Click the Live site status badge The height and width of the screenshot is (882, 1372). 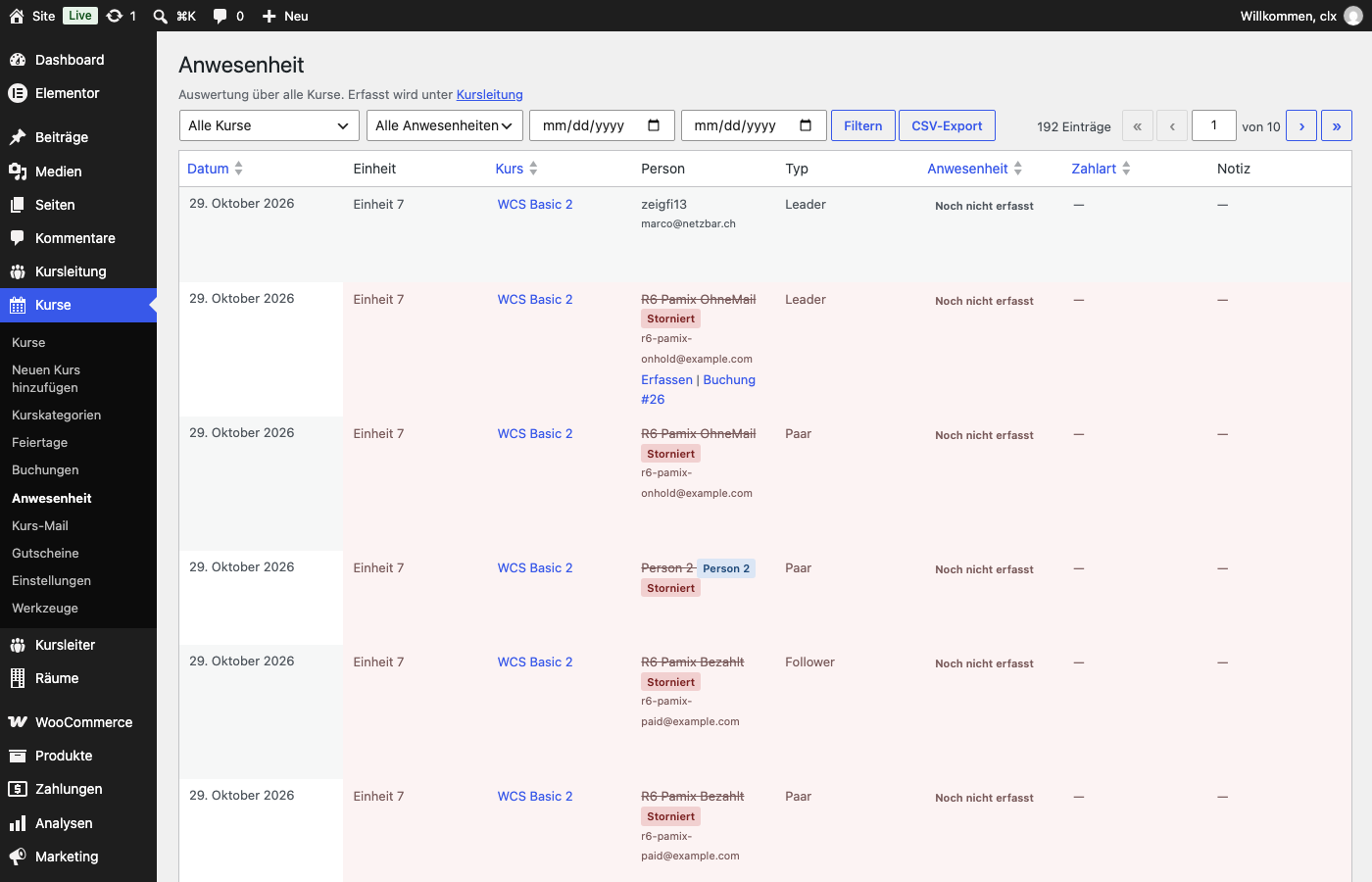coord(80,16)
